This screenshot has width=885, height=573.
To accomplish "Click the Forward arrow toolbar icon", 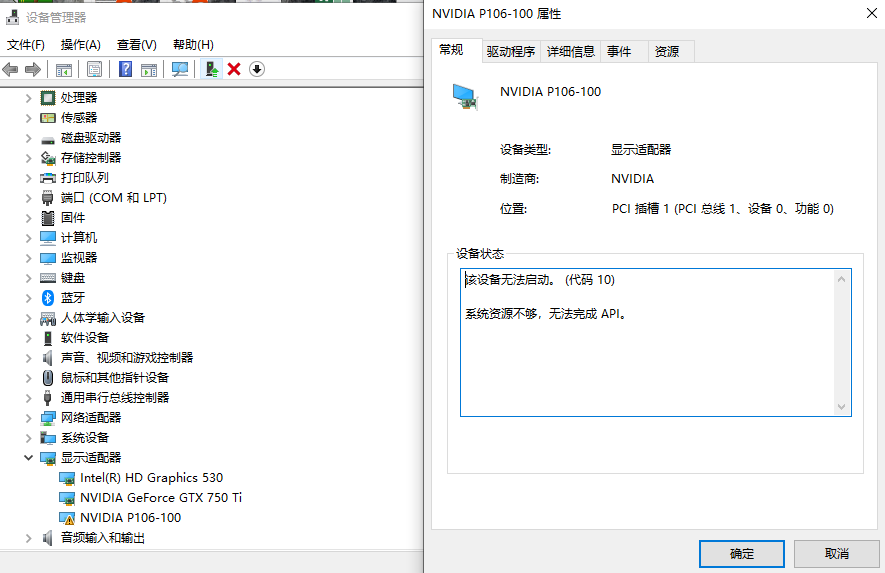I will pos(33,69).
